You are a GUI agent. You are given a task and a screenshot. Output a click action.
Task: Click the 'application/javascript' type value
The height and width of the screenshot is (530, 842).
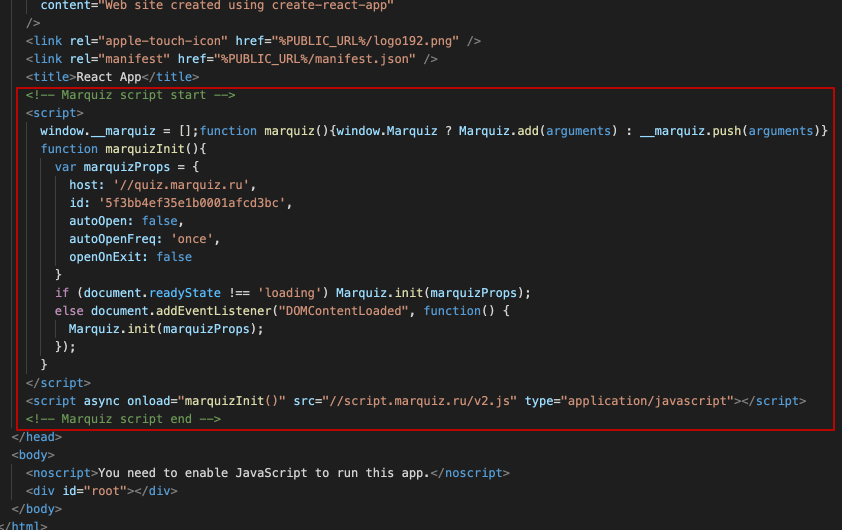[647, 401]
